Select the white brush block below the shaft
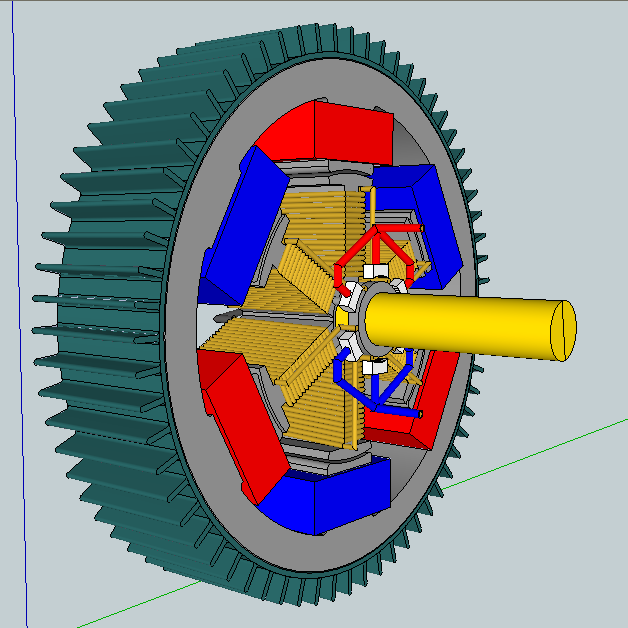 point(376,367)
